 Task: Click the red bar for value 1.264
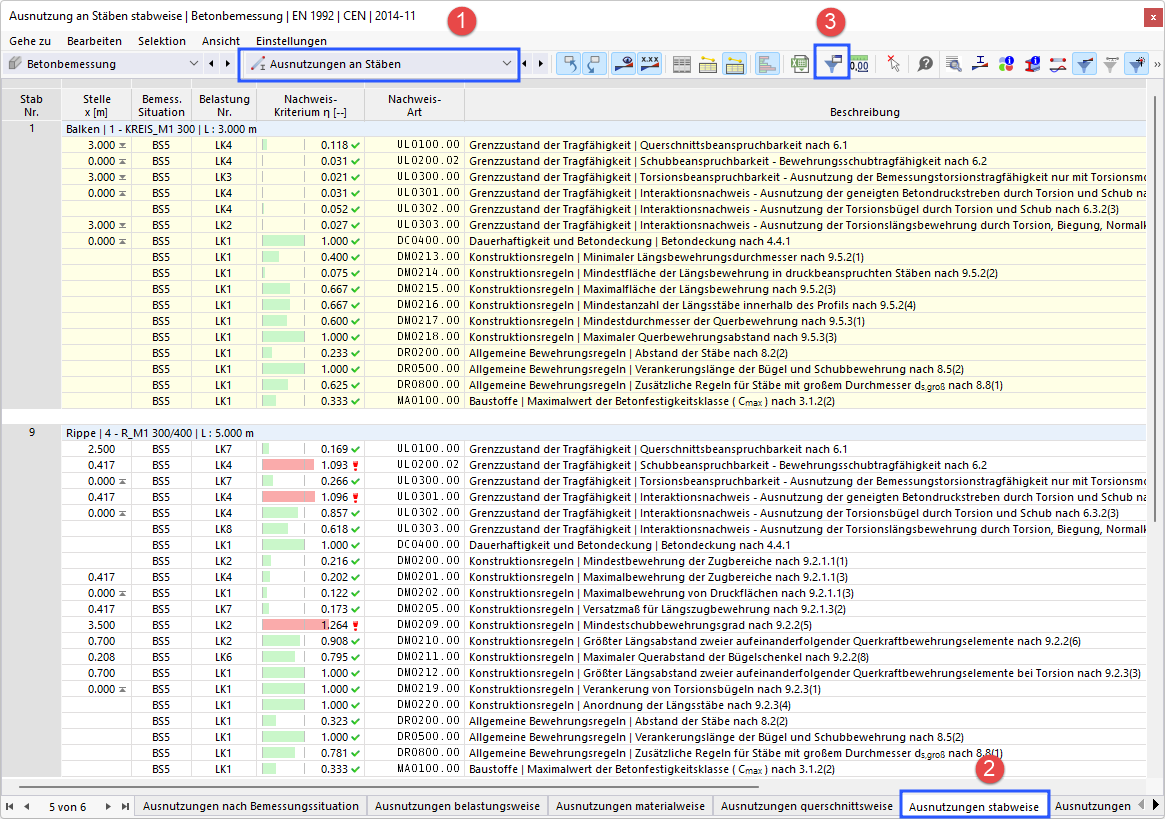tap(295, 625)
